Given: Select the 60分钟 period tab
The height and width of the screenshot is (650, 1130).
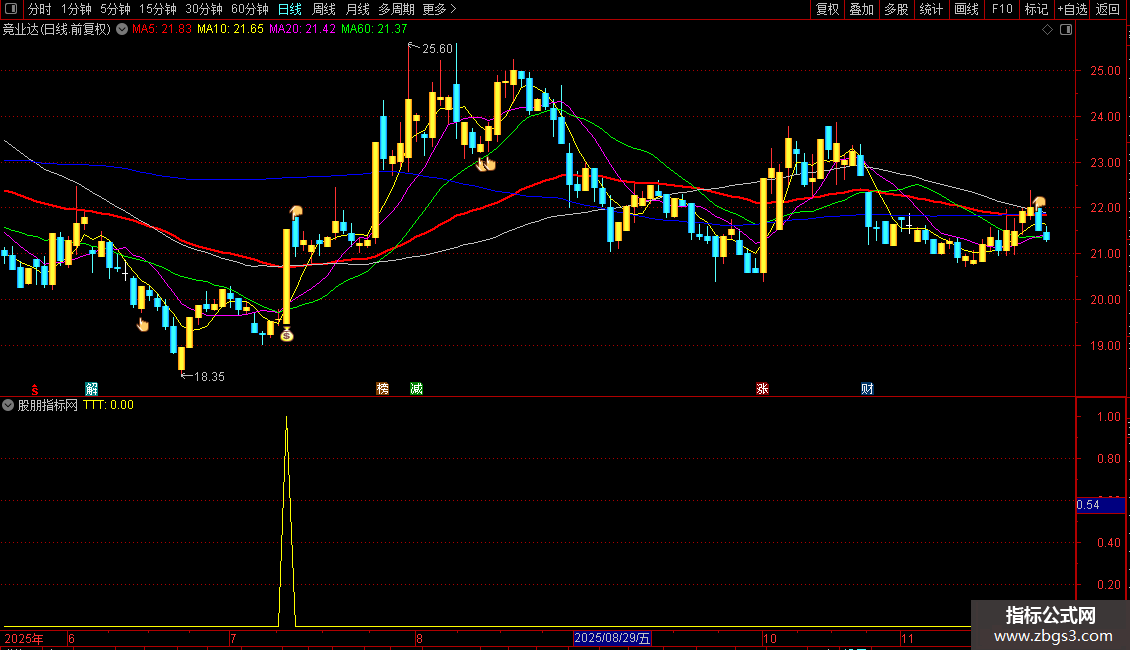Looking at the screenshot, I should point(250,9).
